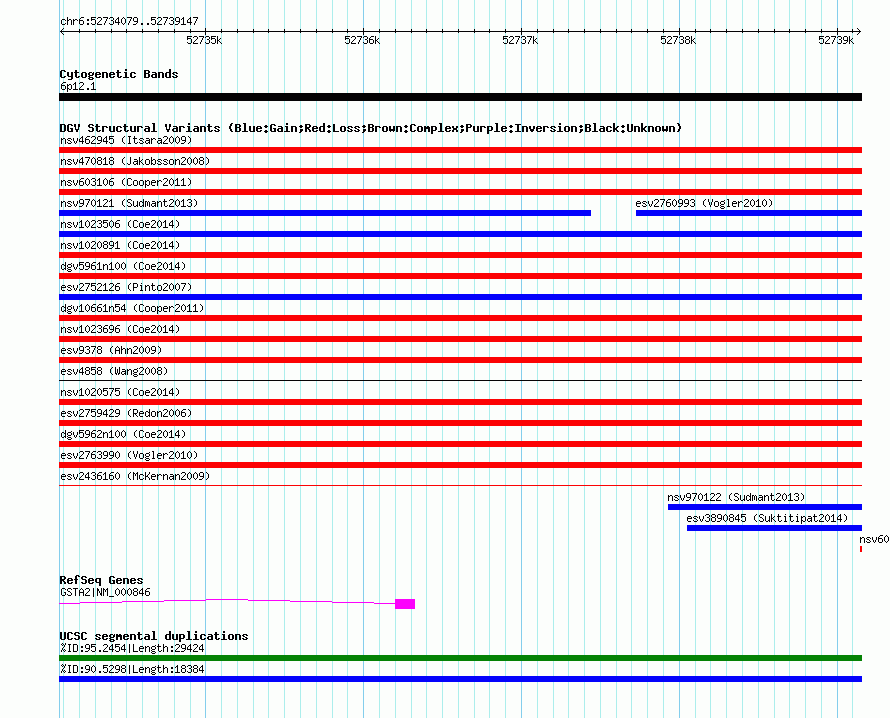The image size is (890, 718).
Task: Click nsv1020575 (Coe2014) label
Action: coord(120,392)
